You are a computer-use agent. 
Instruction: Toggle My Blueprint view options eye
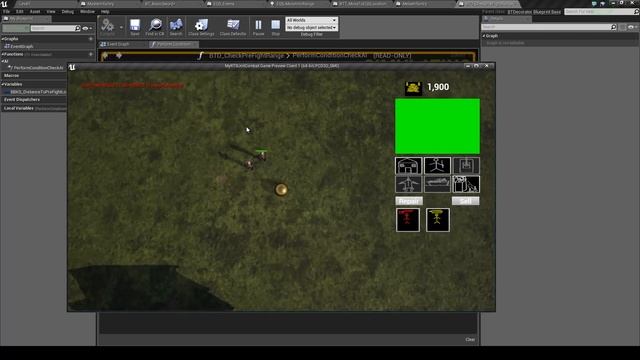[87, 28]
